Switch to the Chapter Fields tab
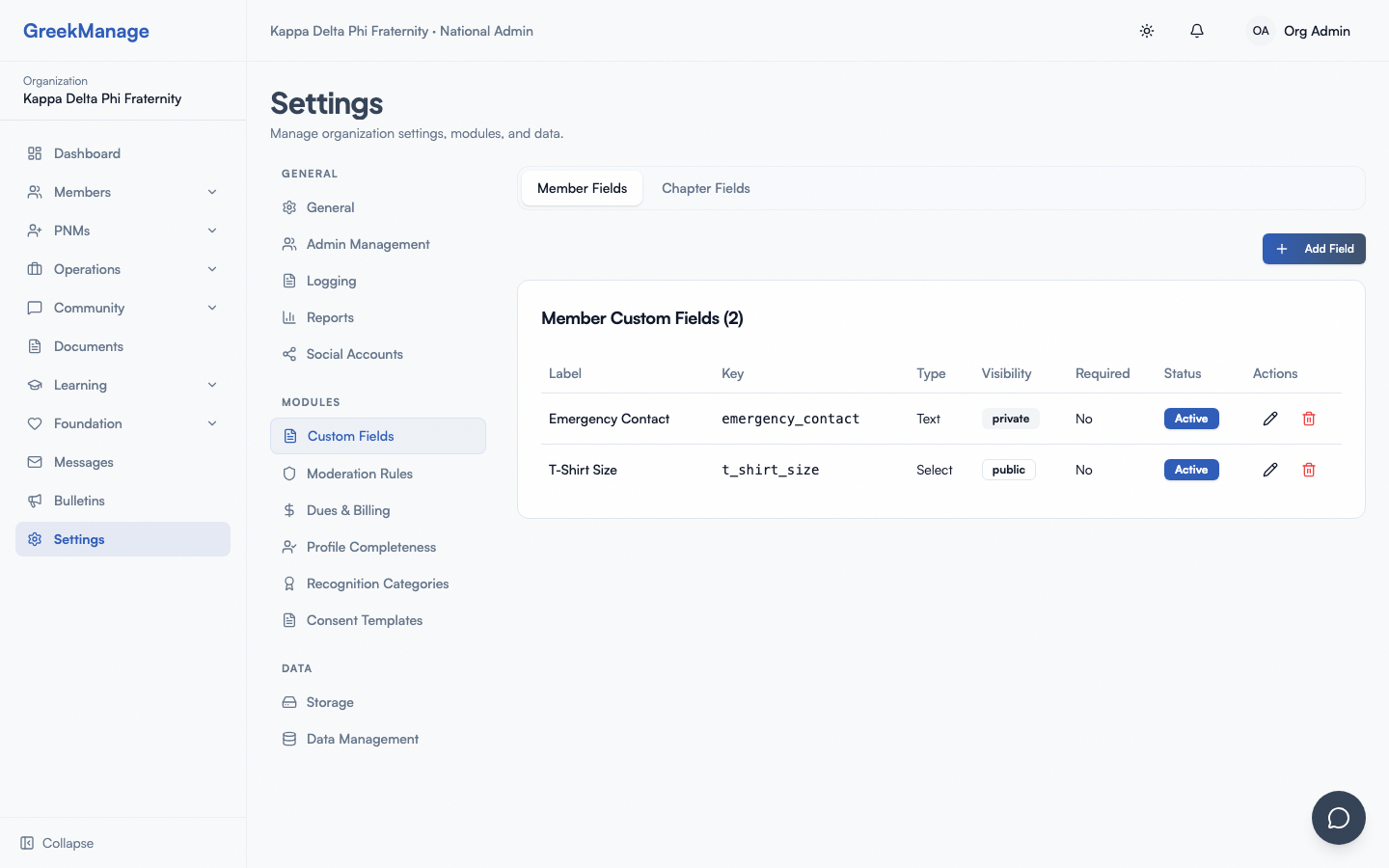 coord(705,188)
